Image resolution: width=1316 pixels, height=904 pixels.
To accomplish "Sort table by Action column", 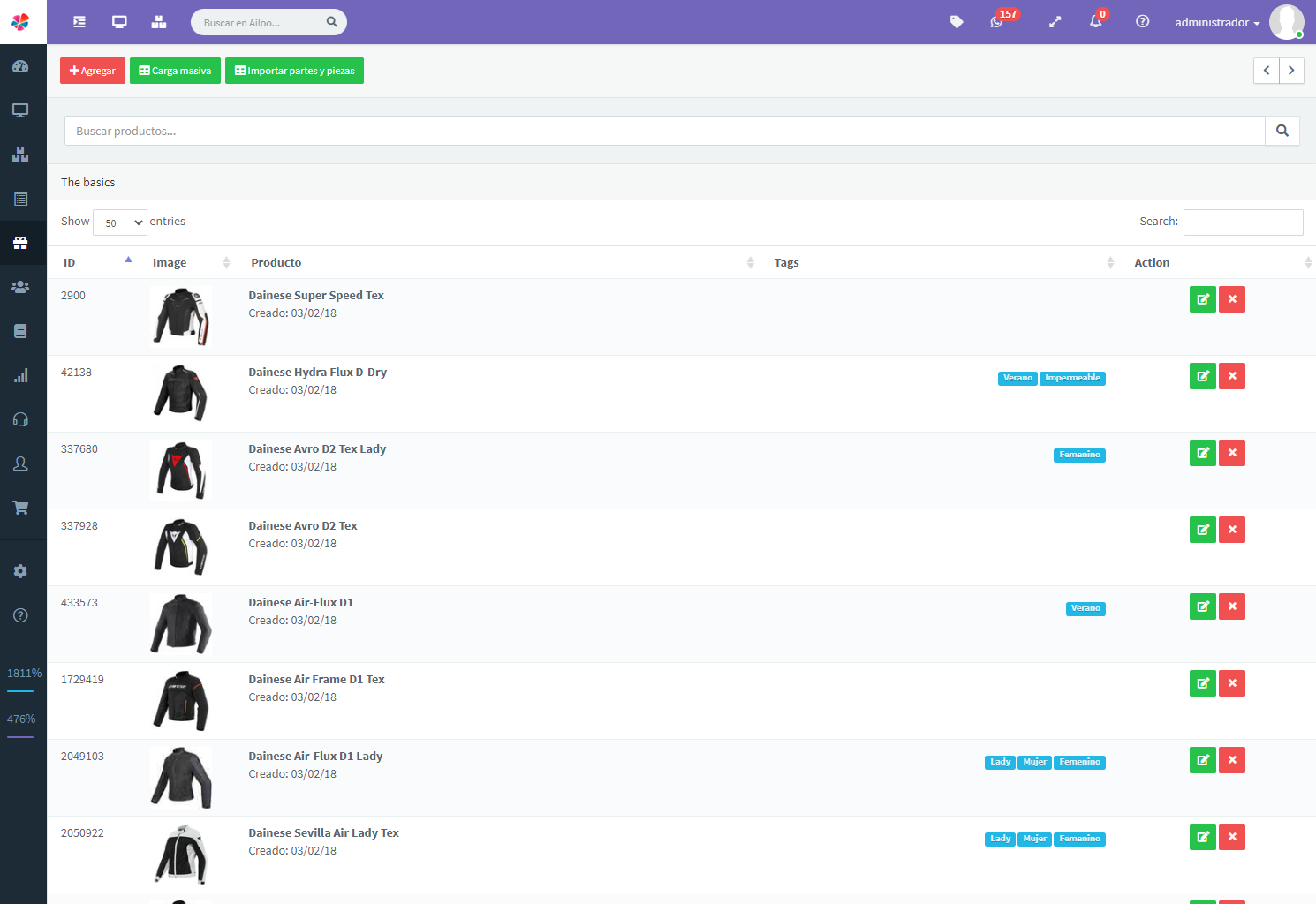I will point(1220,262).
